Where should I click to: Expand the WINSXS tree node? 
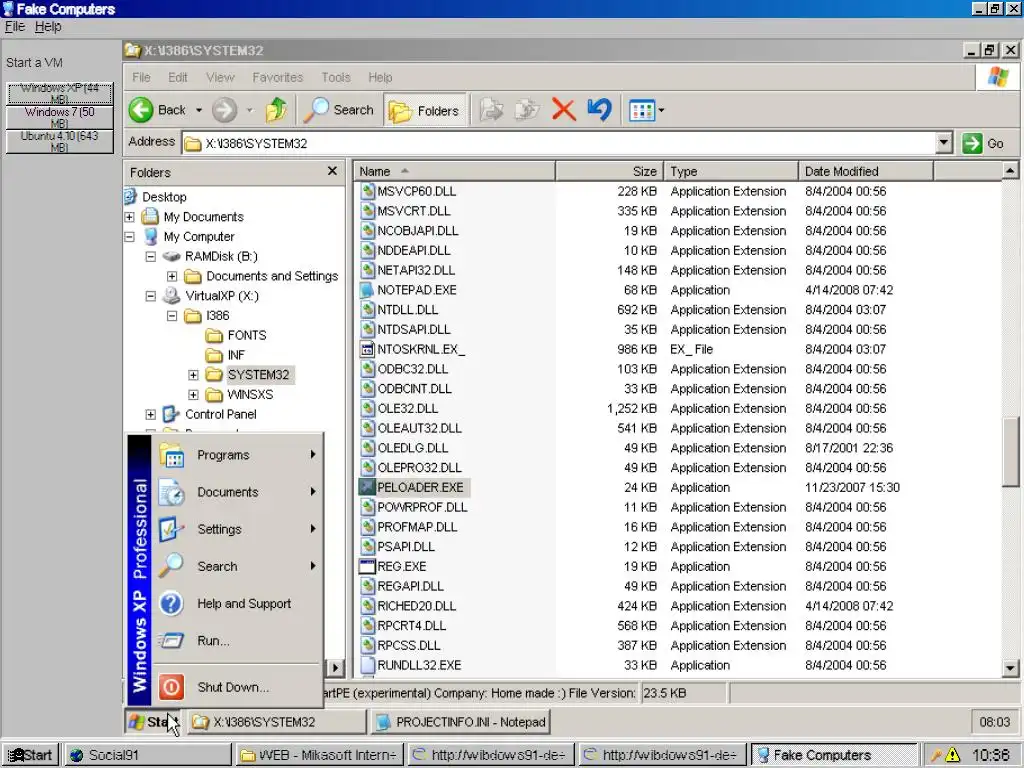click(x=193, y=394)
